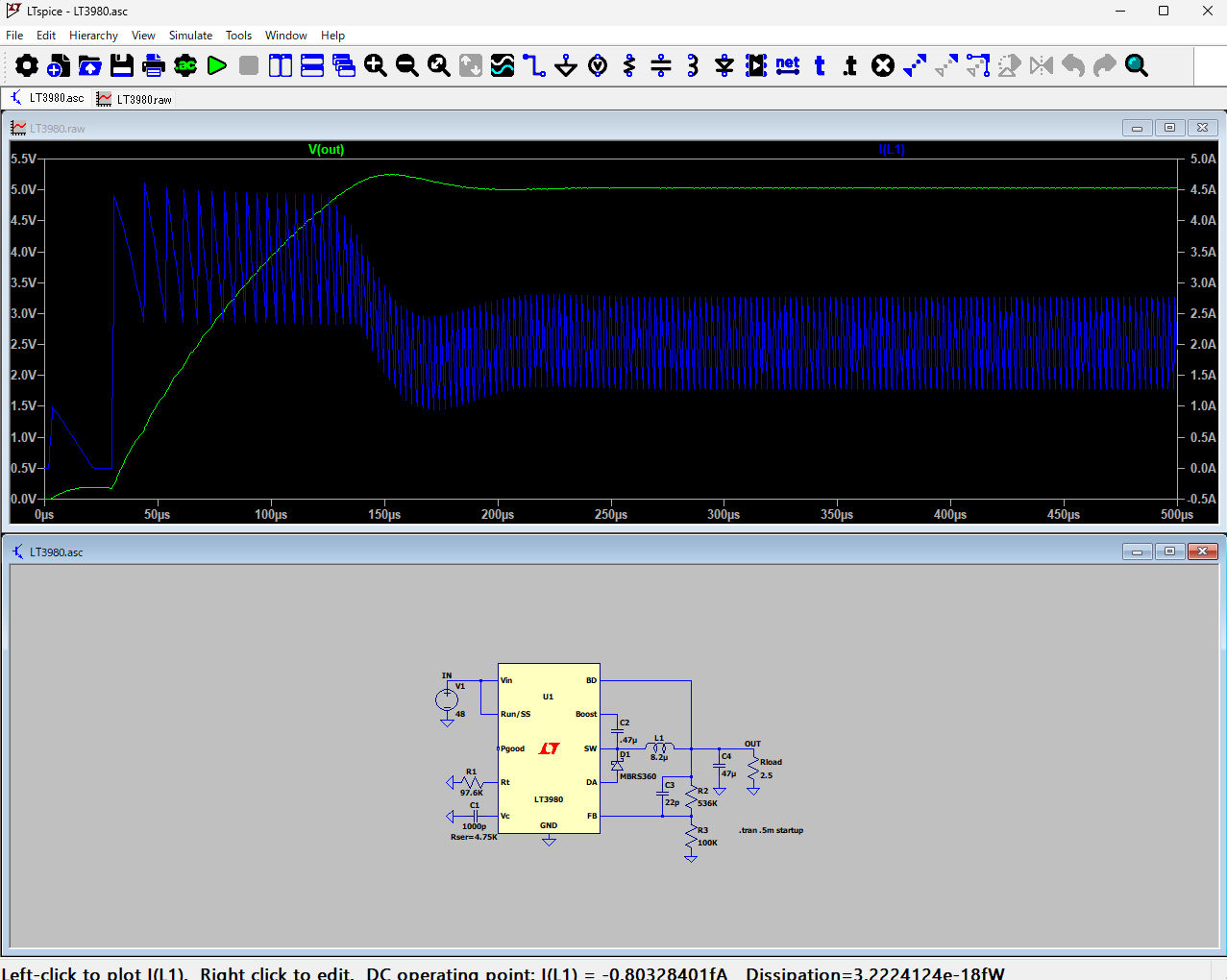
Task: Maximize the LT3980.raw waveform pane
Action: (1169, 128)
